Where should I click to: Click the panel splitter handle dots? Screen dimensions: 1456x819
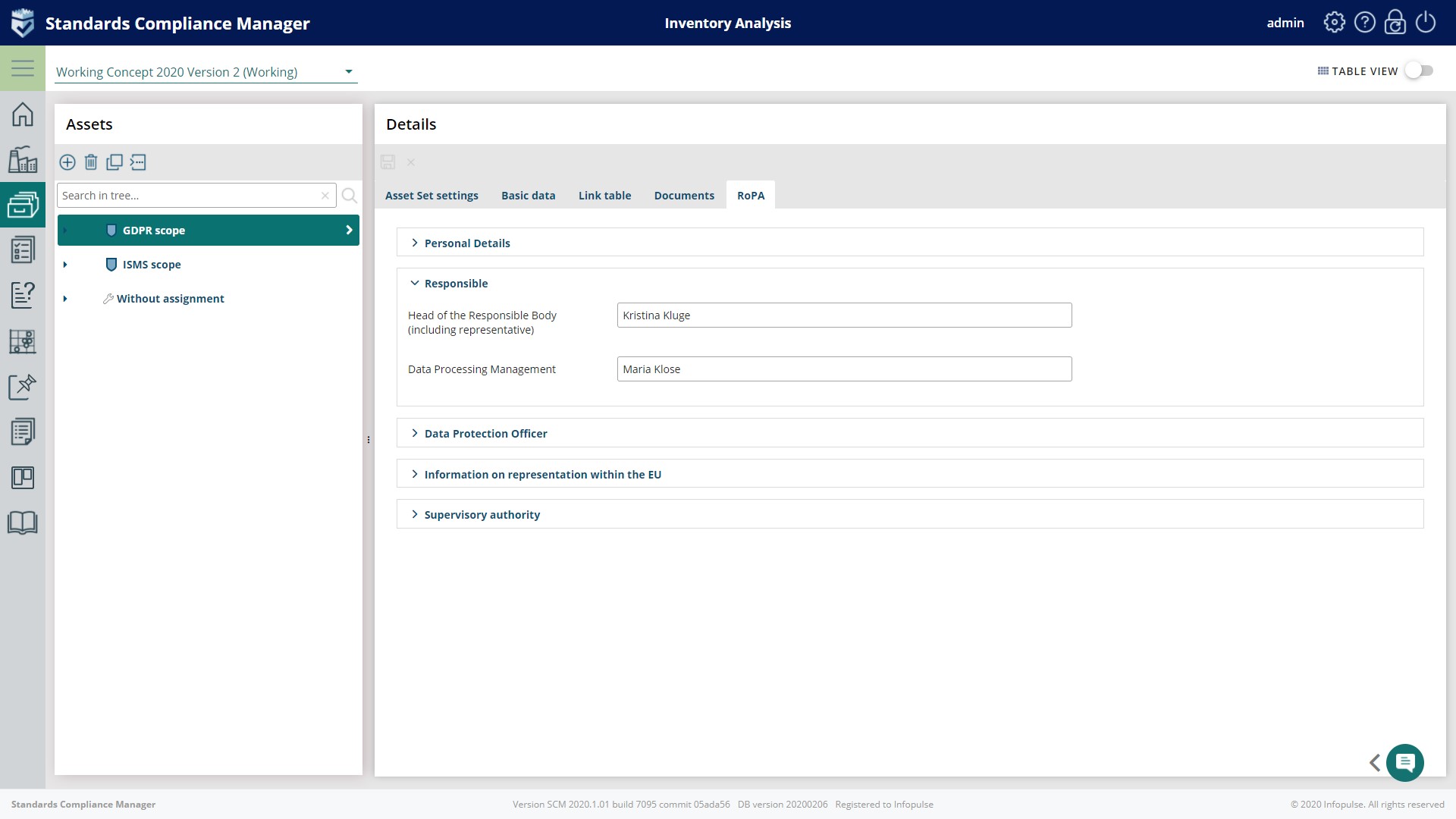pyautogui.click(x=369, y=440)
